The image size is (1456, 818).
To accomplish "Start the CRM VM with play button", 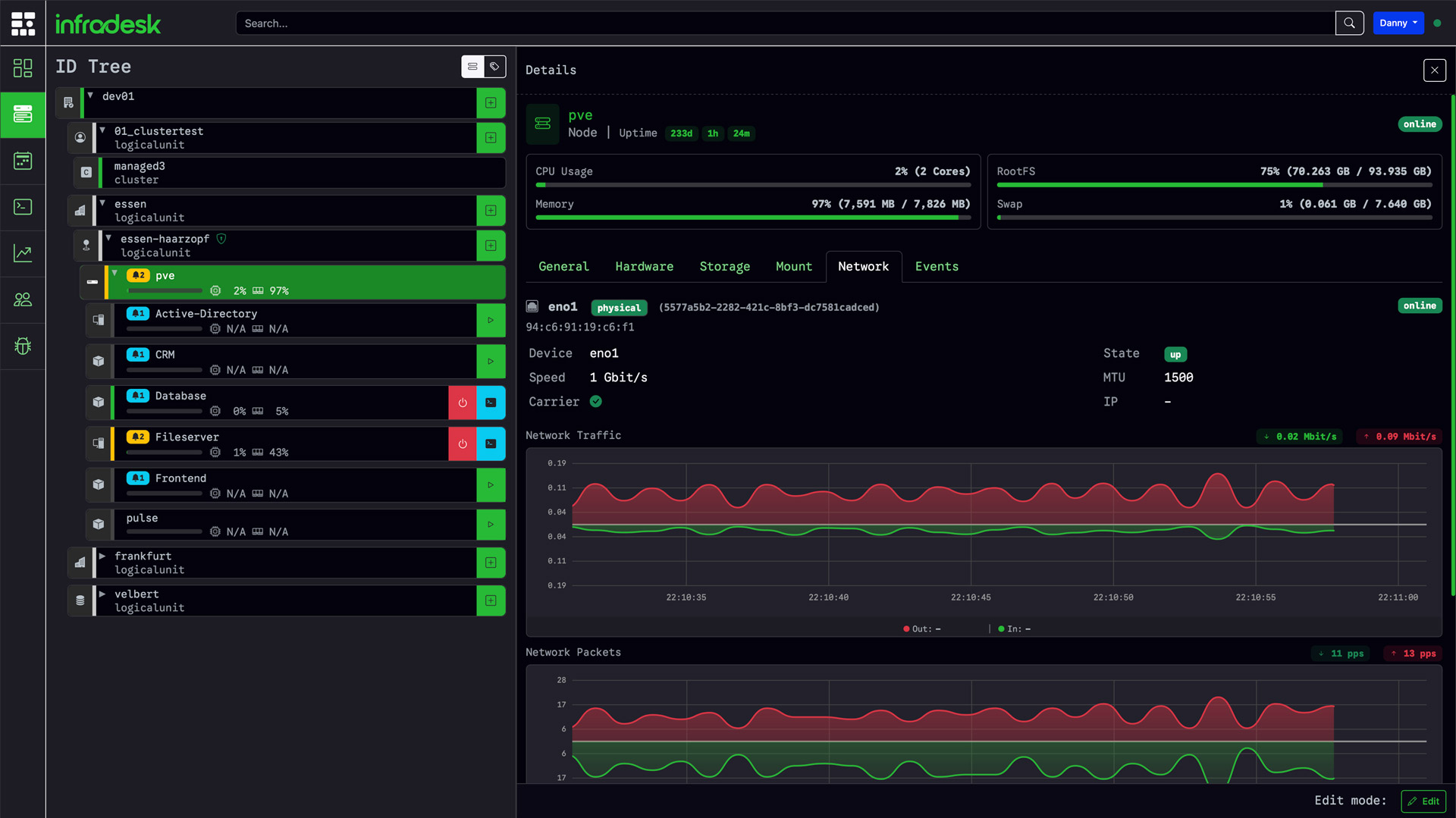I will pyautogui.click(x=491, y=362).
